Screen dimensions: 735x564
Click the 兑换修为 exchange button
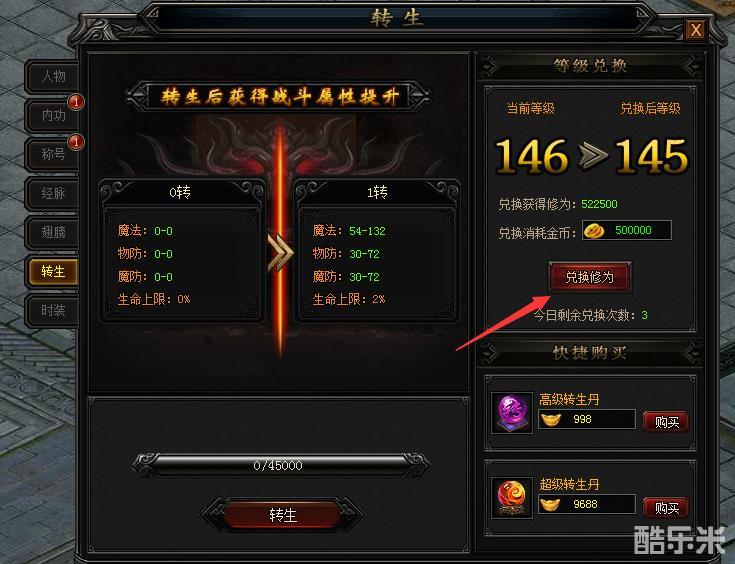tap(590, 277)
